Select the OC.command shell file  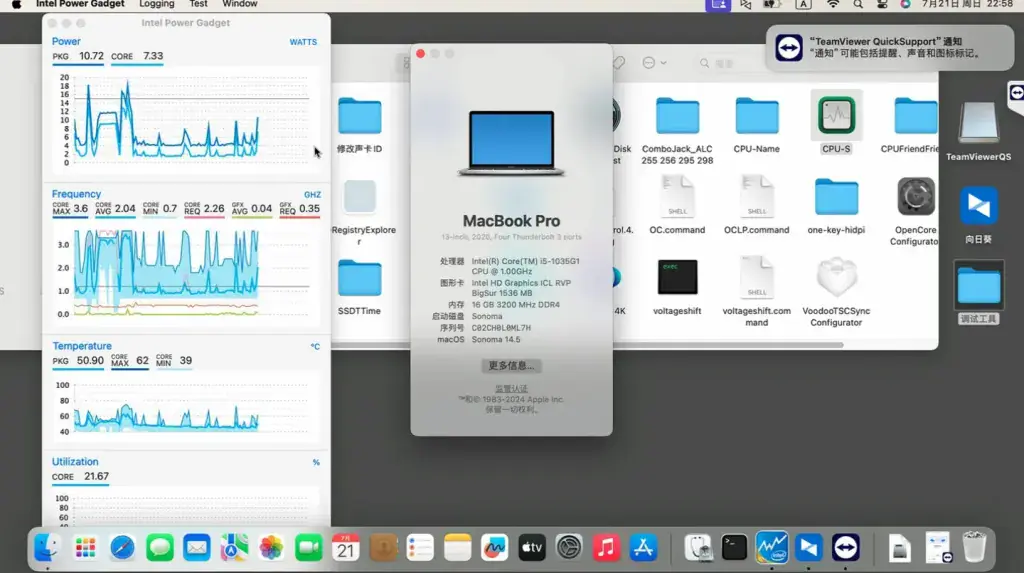677,196
